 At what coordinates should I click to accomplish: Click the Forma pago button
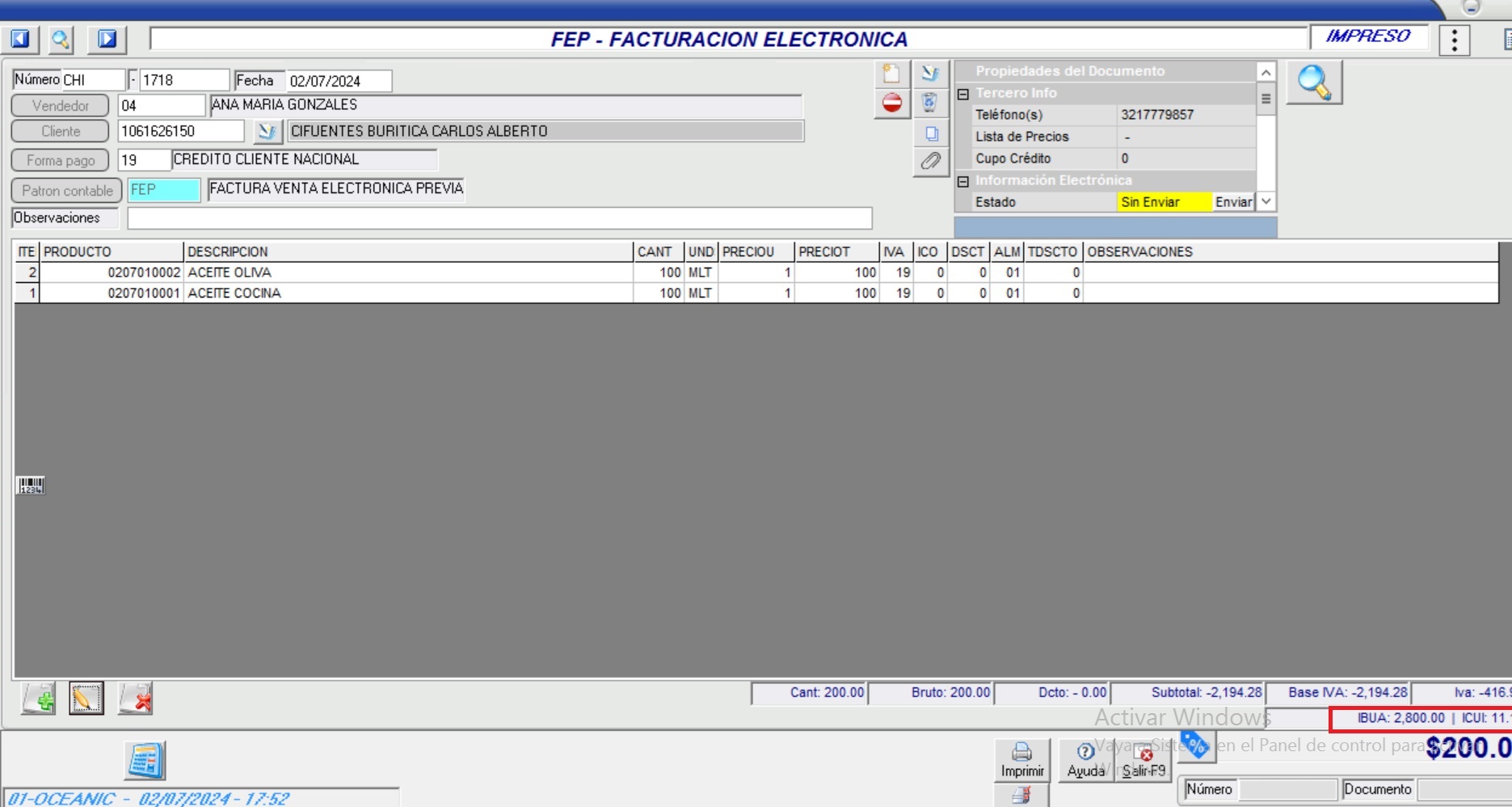click(x=61, y=161)
